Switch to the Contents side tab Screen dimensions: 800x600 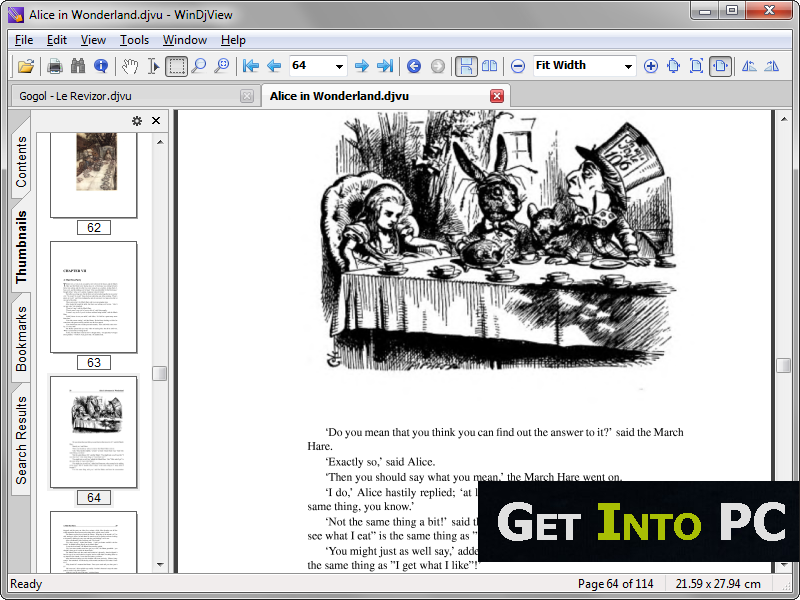tap(21, 162)
